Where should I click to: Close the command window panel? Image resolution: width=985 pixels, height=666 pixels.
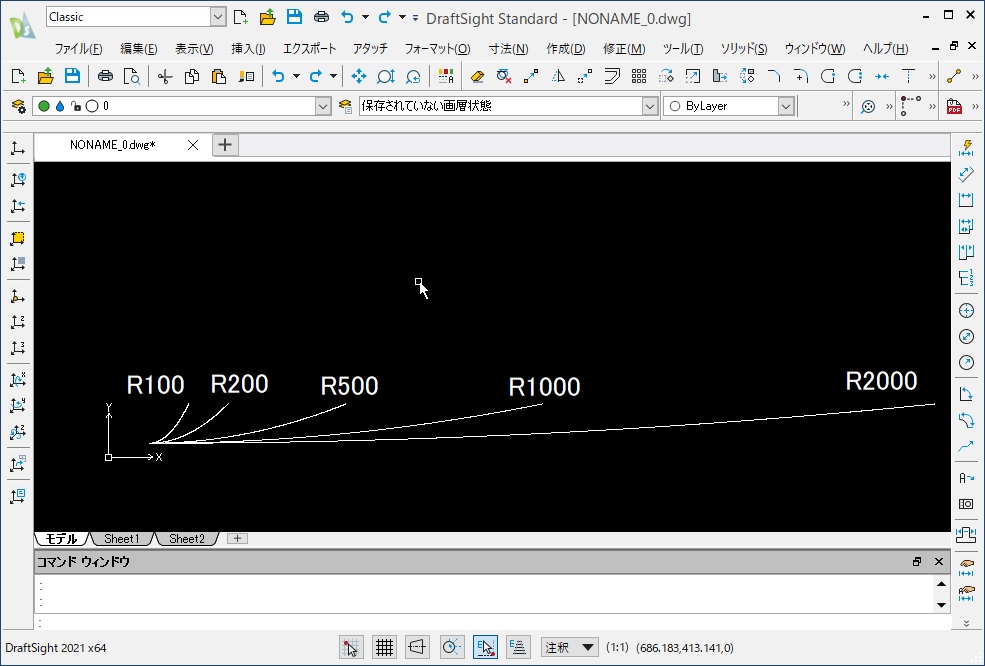939,562
